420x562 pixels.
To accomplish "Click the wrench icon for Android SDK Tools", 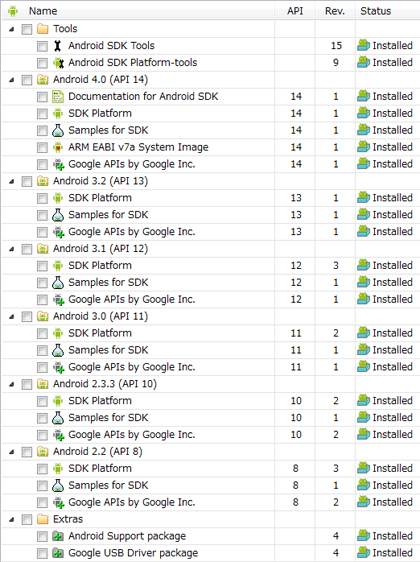I will [57, 46].
